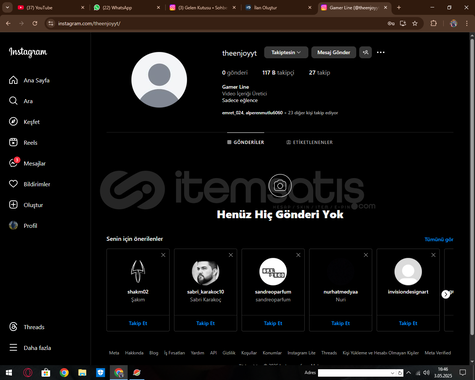This screenshot has width=475, height=380.
Task: Follow nurhatmedyaa with Takip Et
Action: [x=341, y=323]
